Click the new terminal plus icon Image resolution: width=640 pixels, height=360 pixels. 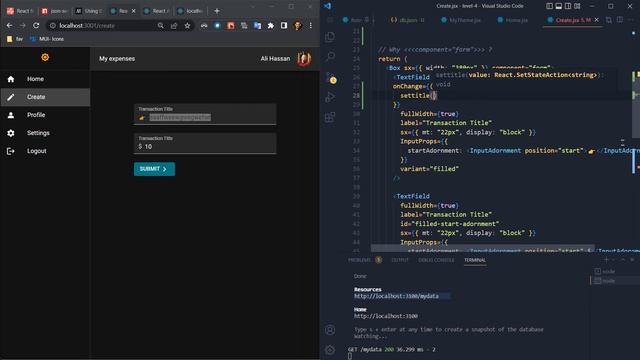606,260
